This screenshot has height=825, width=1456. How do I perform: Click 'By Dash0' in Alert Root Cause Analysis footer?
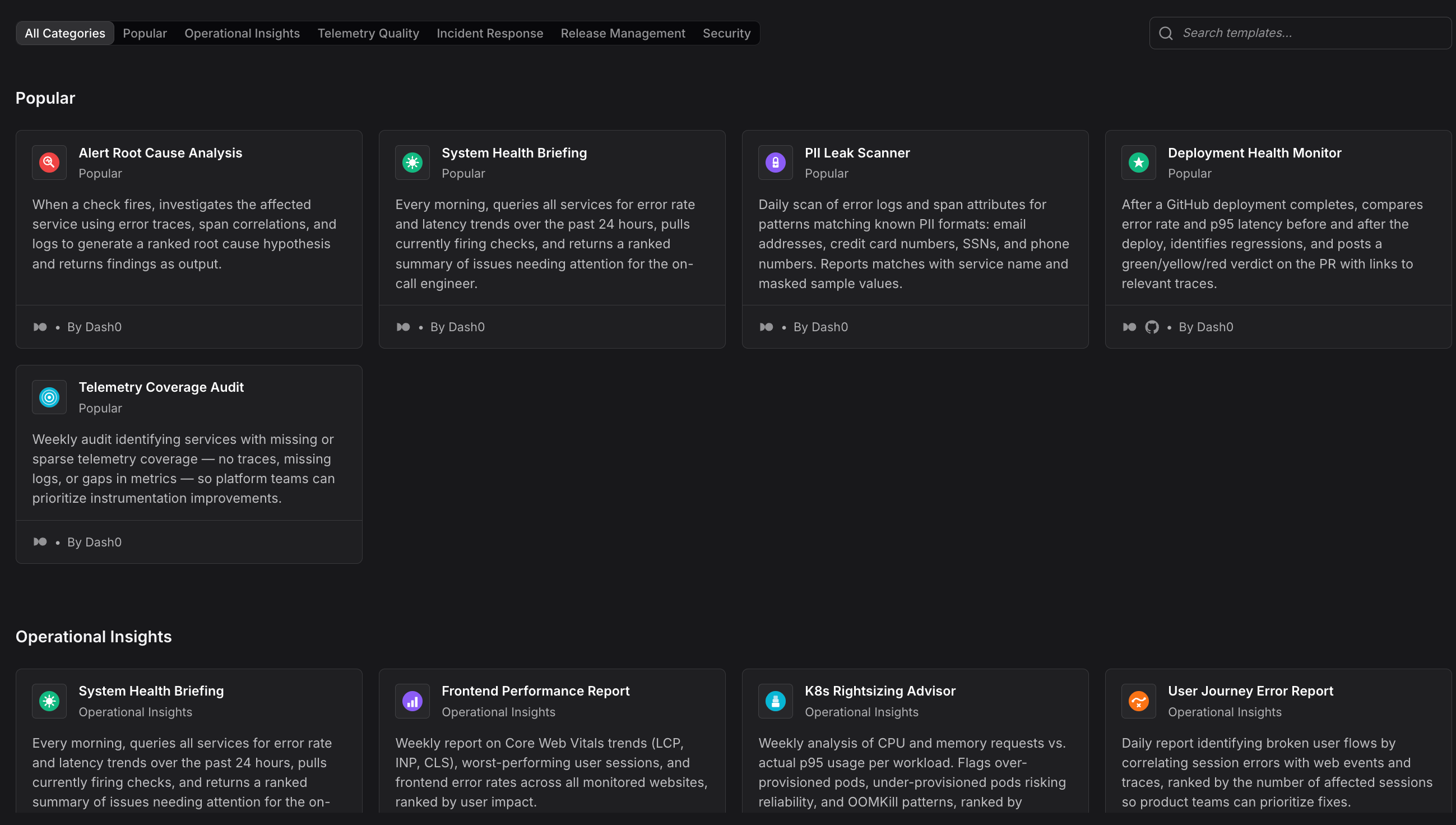pos(95,327)
